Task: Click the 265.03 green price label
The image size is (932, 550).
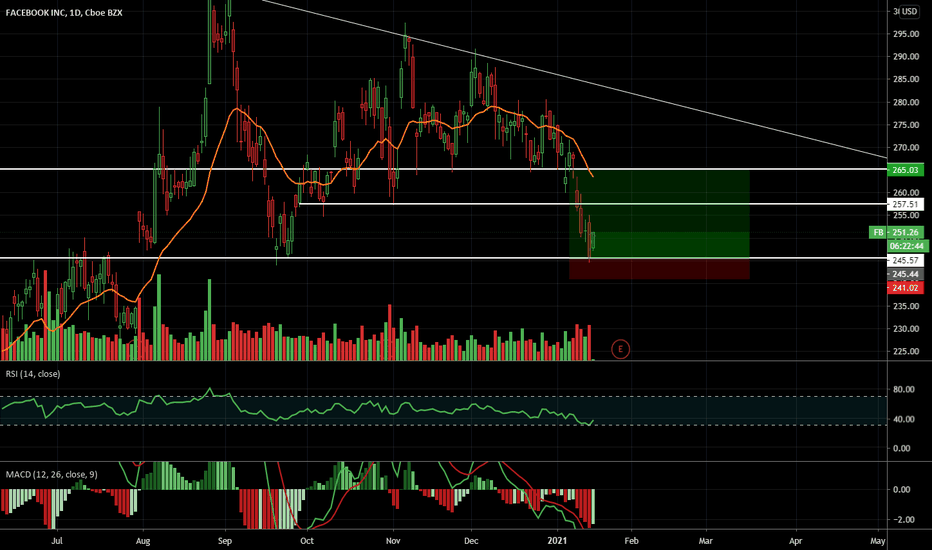Action: point(905,170)
